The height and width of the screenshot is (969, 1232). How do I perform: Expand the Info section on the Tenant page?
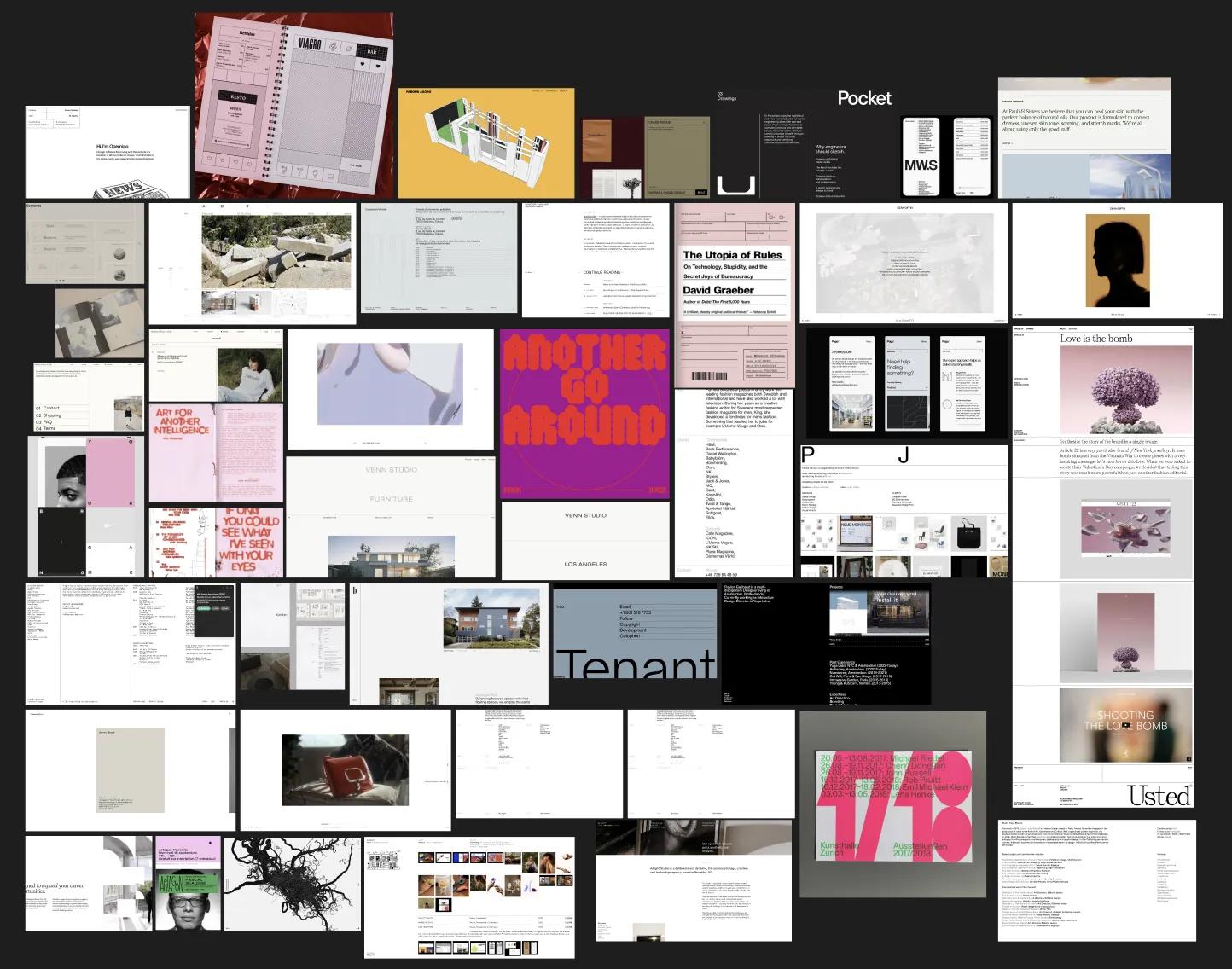point(561,606)
